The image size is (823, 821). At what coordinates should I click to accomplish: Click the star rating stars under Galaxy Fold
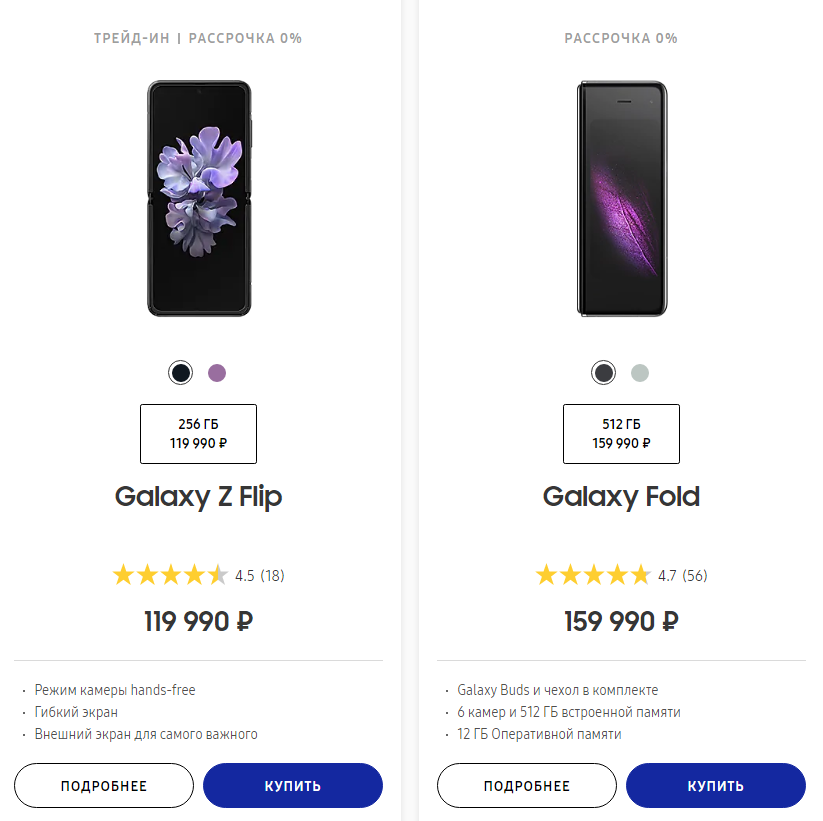[593, 574]
